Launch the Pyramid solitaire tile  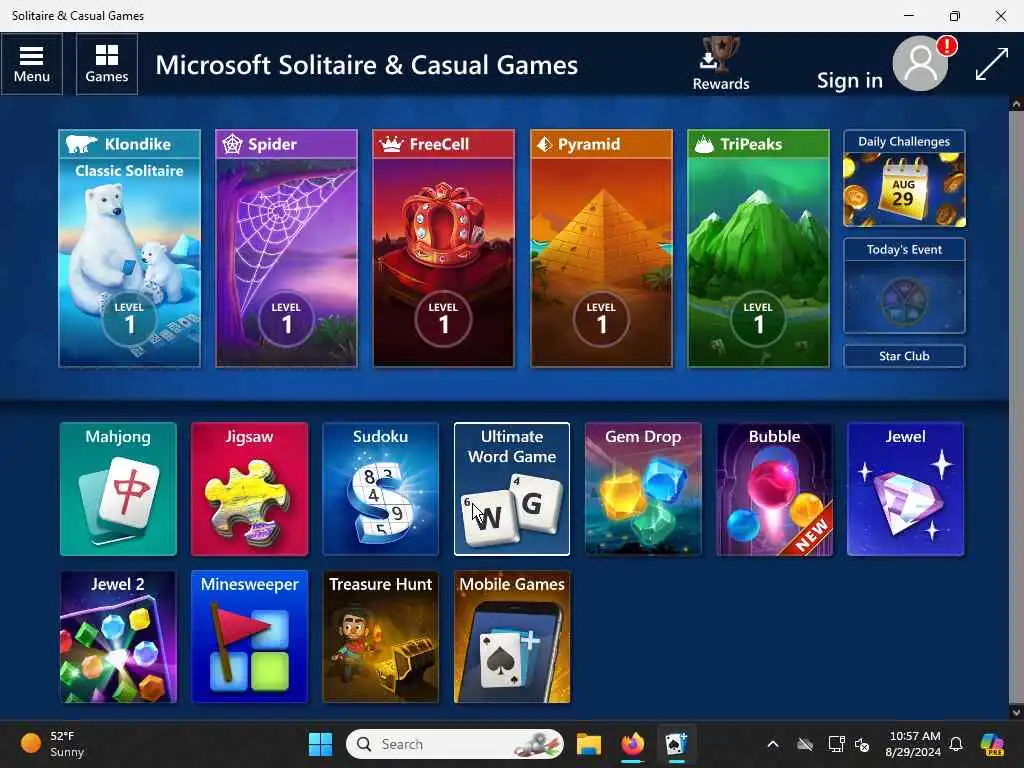(x=601, y=248)
